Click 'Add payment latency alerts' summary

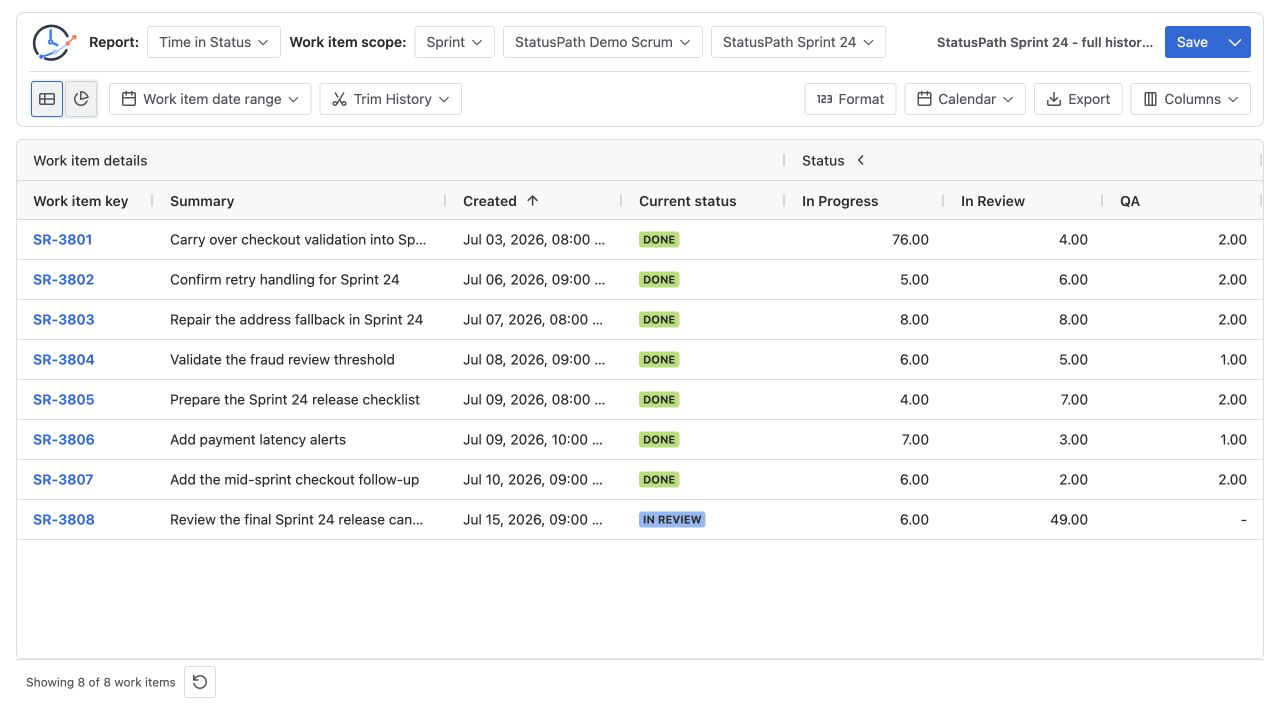pyautogui.click(x=258, y=440)
